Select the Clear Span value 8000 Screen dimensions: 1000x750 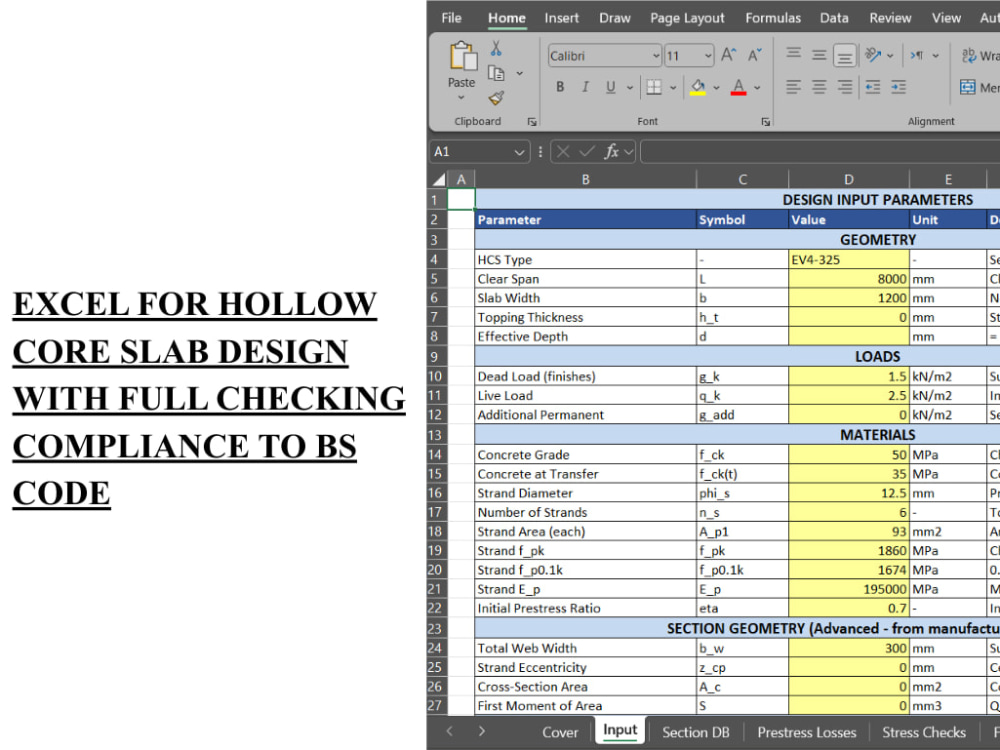(x=849, y=279)
